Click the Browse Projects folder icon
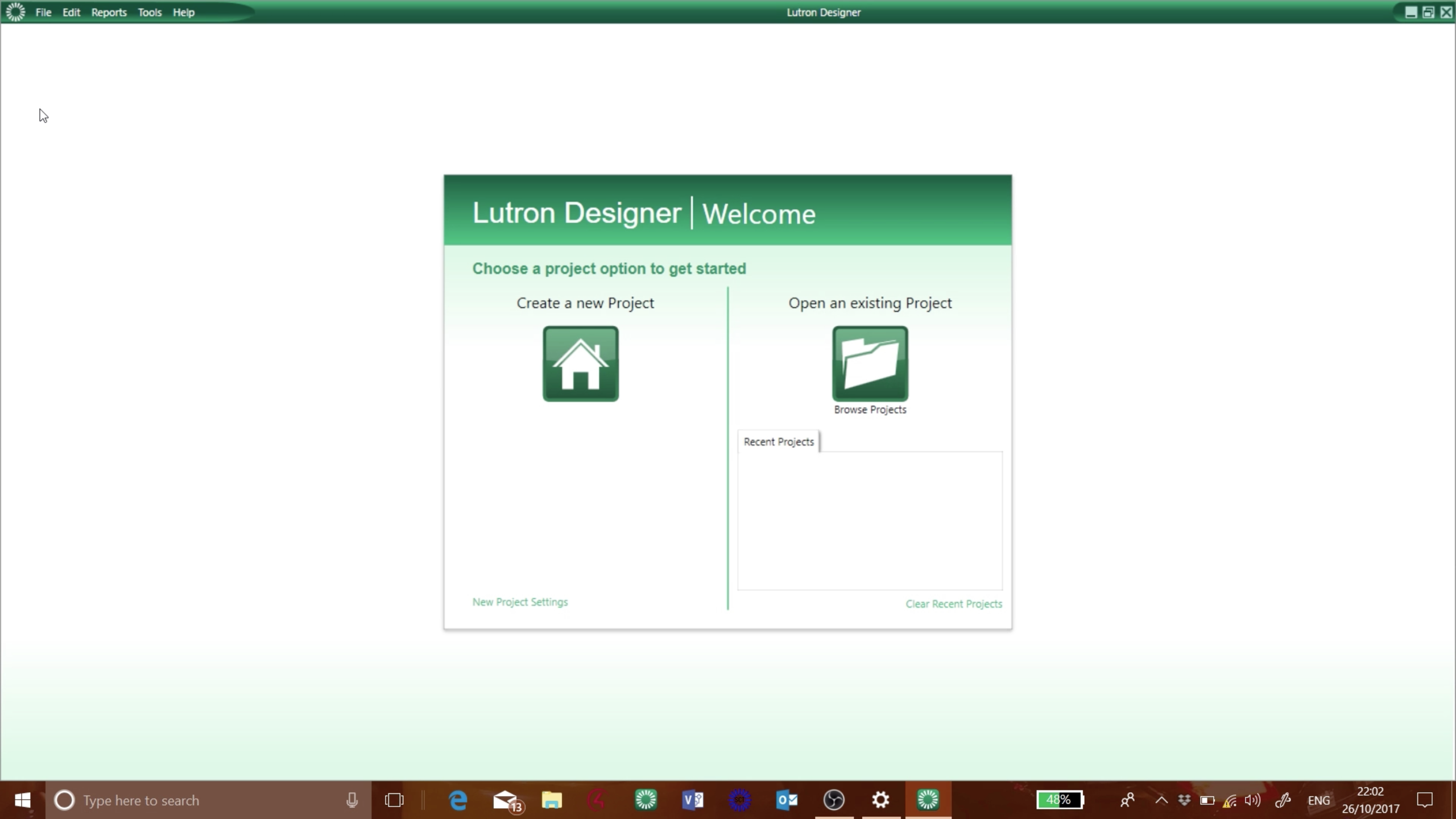 coord(870,364)
